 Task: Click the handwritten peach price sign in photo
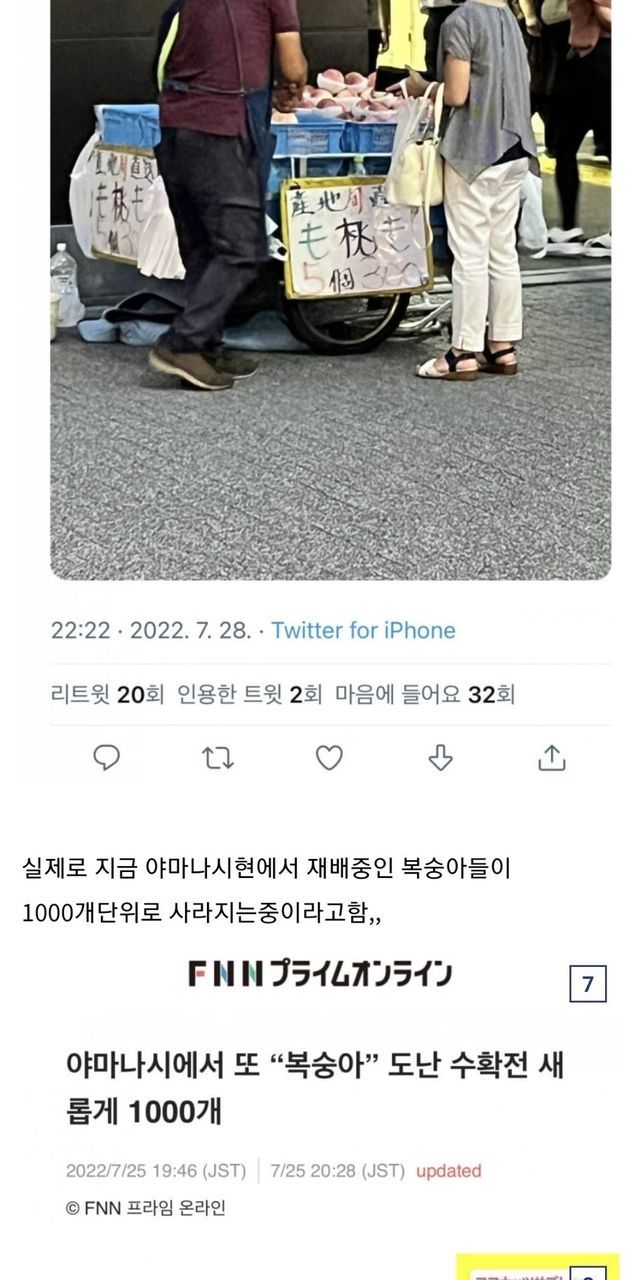[357, 238]
